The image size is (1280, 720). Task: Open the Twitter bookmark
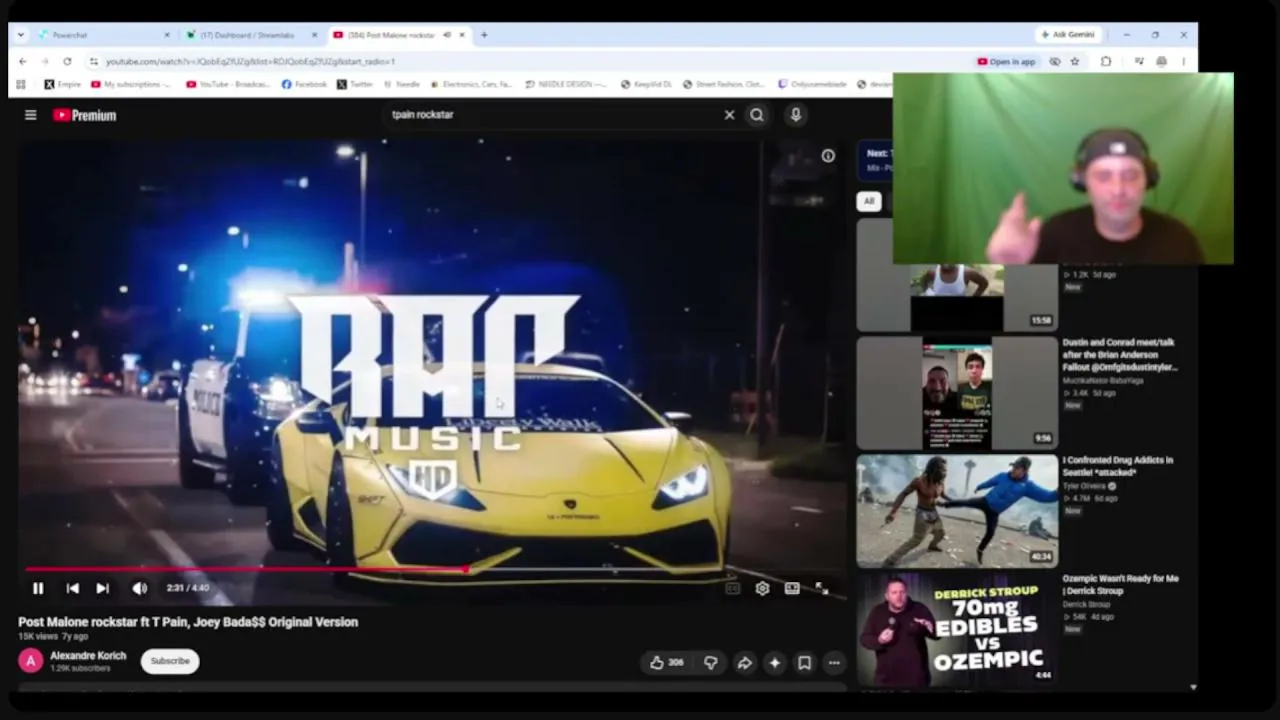[355, 85]
